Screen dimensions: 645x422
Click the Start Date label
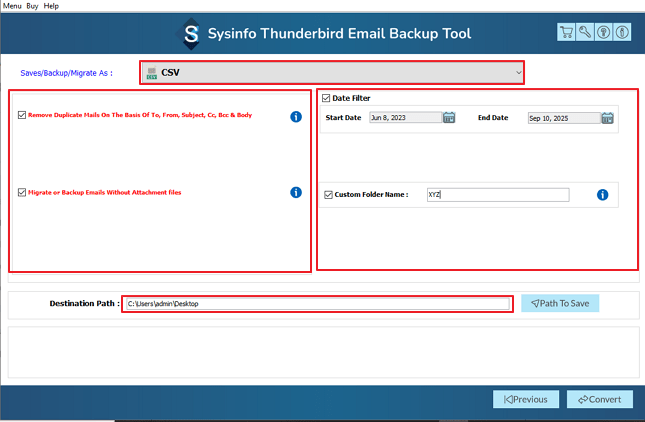(x=343, y=118)
